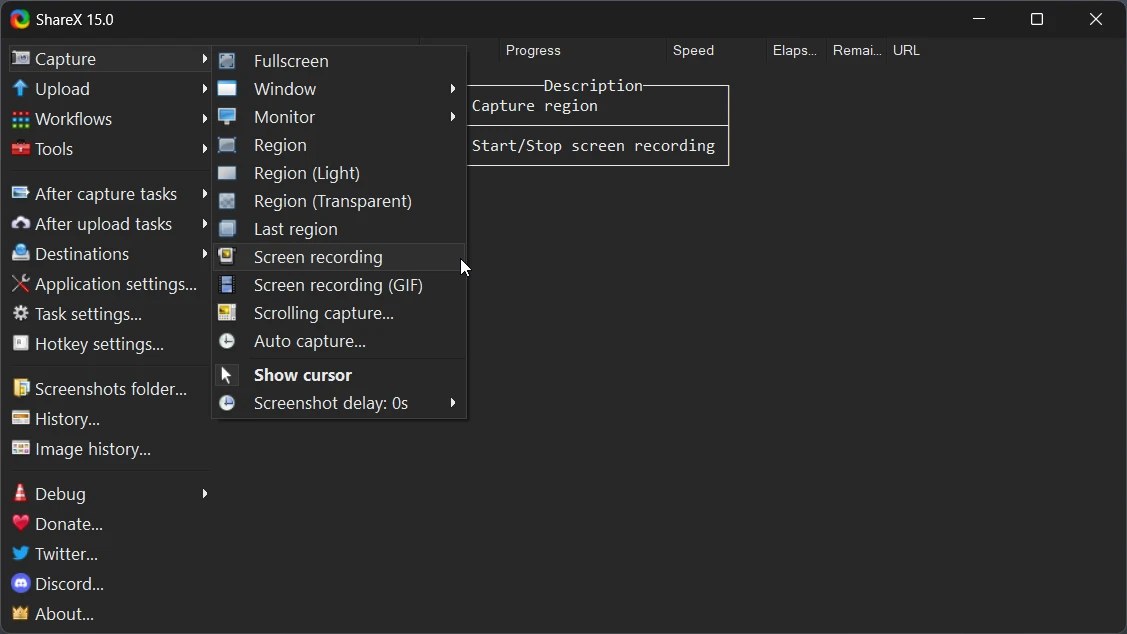Click the Capture menu camera icon
The height and width of the screenshot is (634, 1127).
point(21,58)
